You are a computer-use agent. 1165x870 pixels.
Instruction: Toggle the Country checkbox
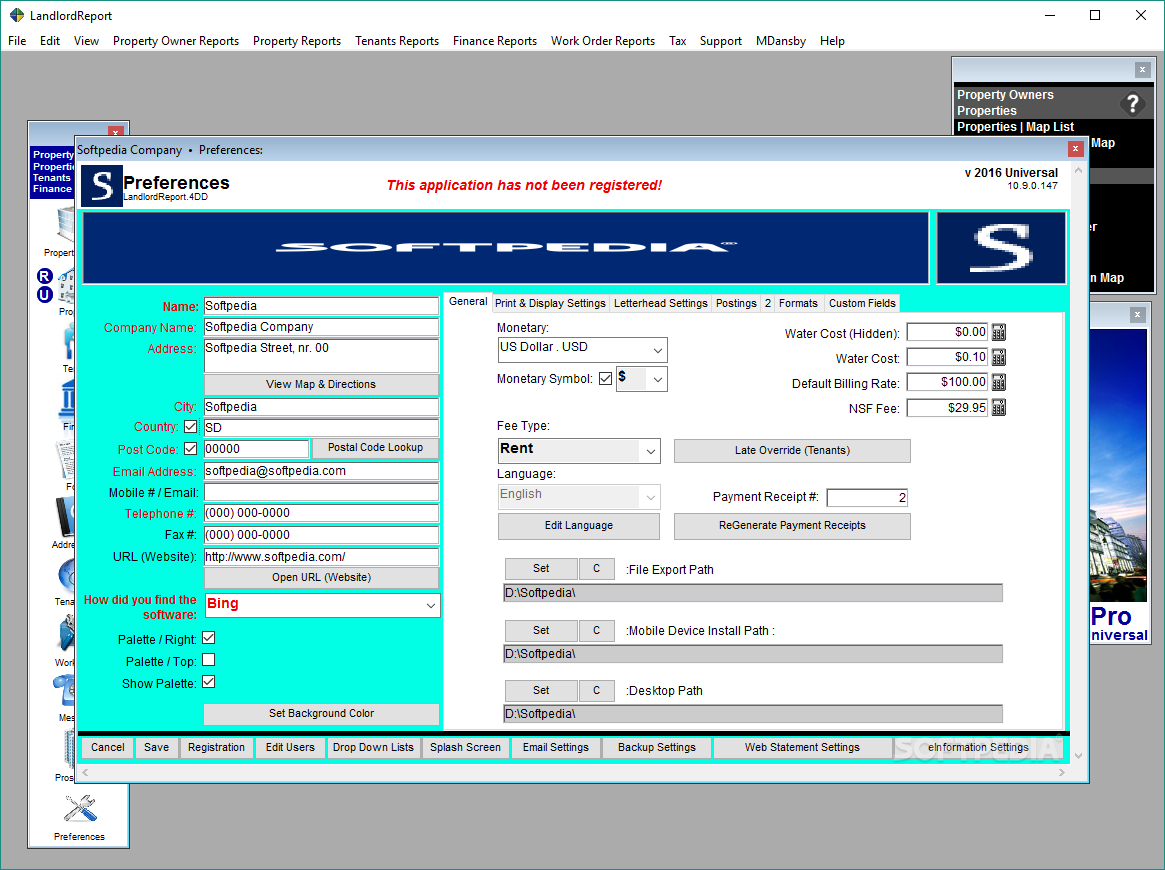tap(191, 426)
